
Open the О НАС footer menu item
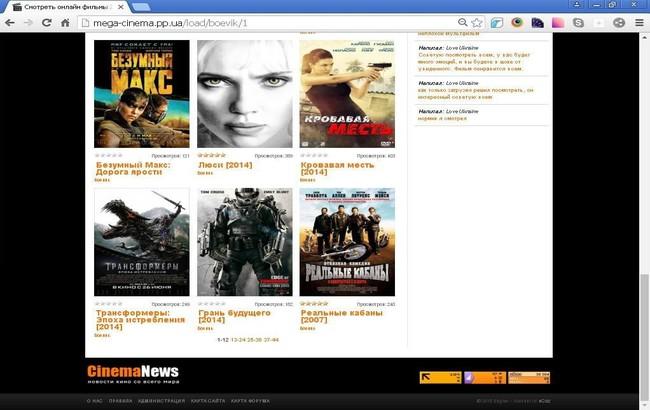pyautogui.click(x=94, y=401)
